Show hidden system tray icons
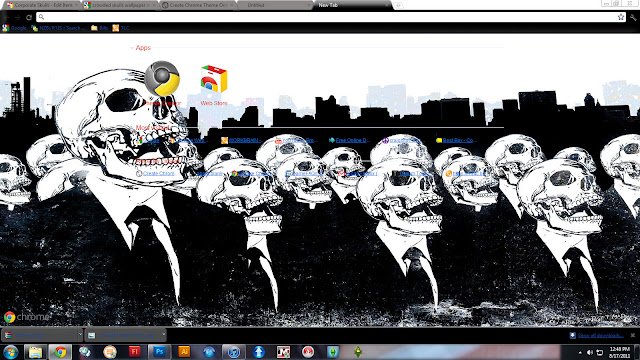The image size is (640, 360). coord(580,352)
